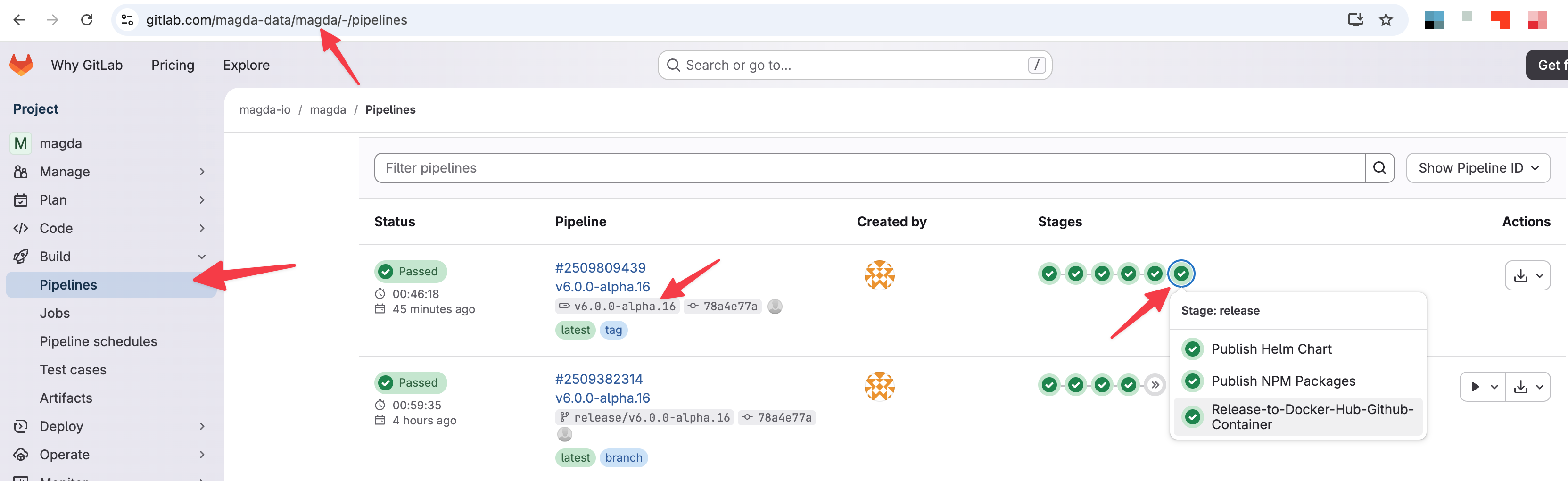Open Jobs in the sidebar

[55, 313]
